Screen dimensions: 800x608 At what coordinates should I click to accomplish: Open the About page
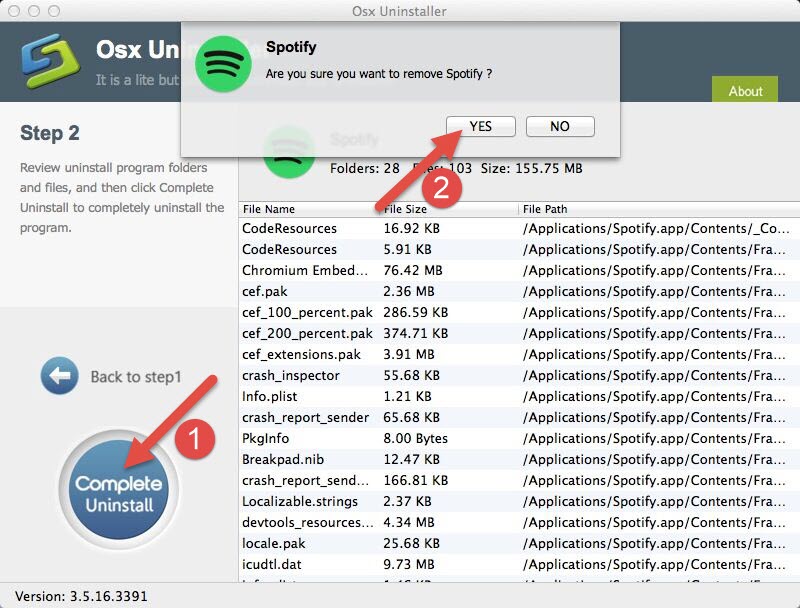coord(745,91)
